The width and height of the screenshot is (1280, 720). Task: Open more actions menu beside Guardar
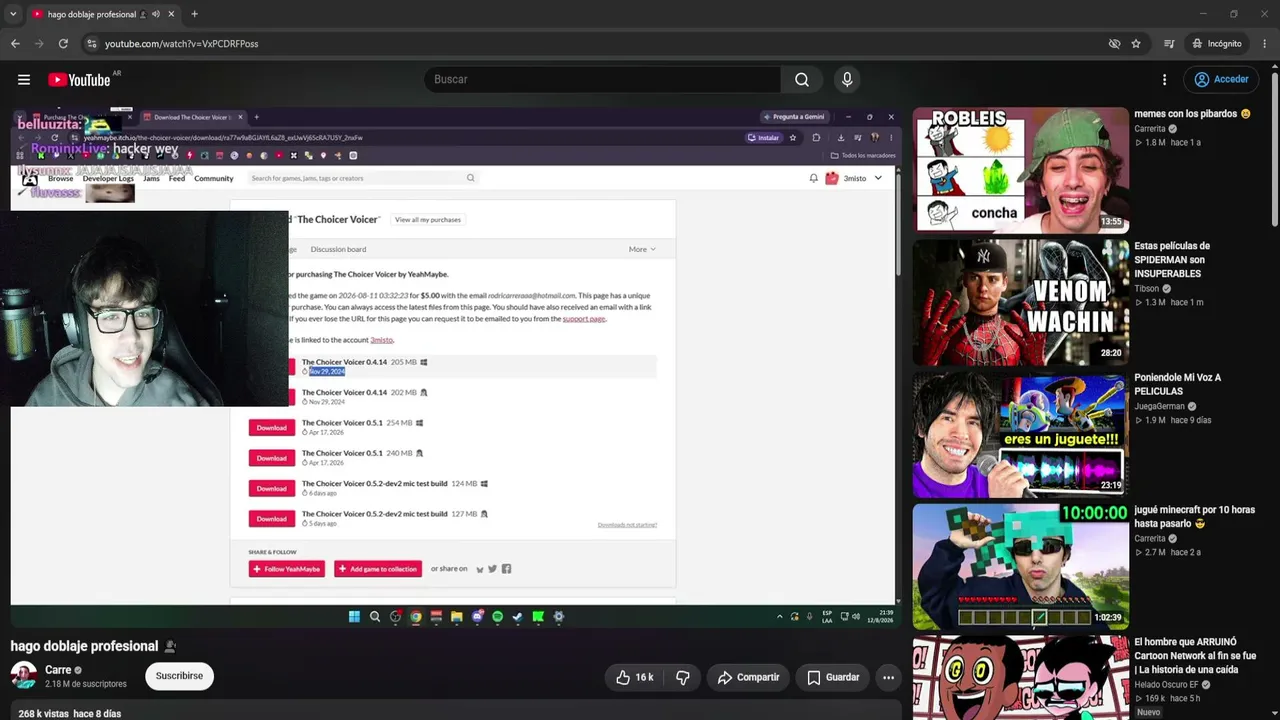(888, 677)
